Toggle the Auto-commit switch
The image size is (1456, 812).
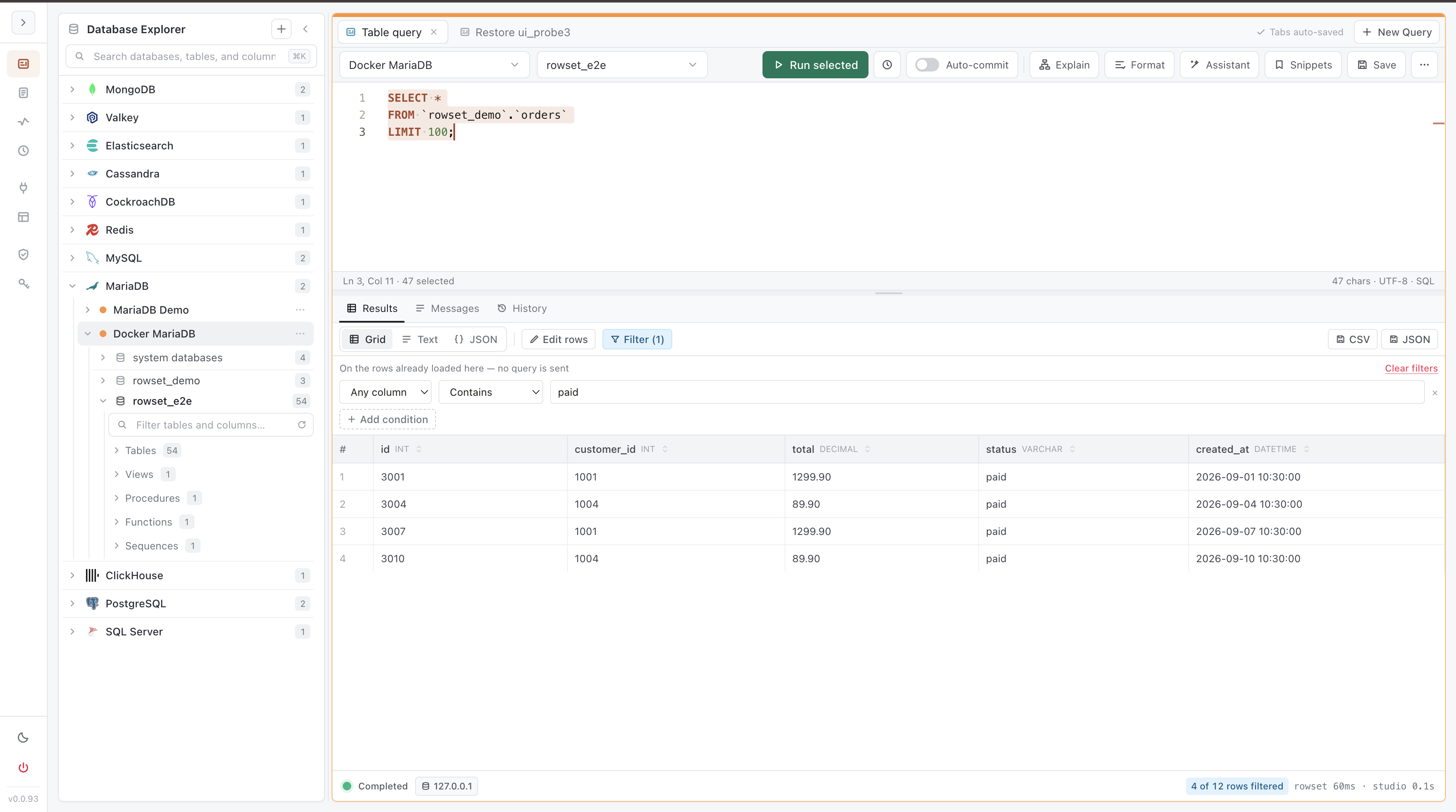pos(927,65)
